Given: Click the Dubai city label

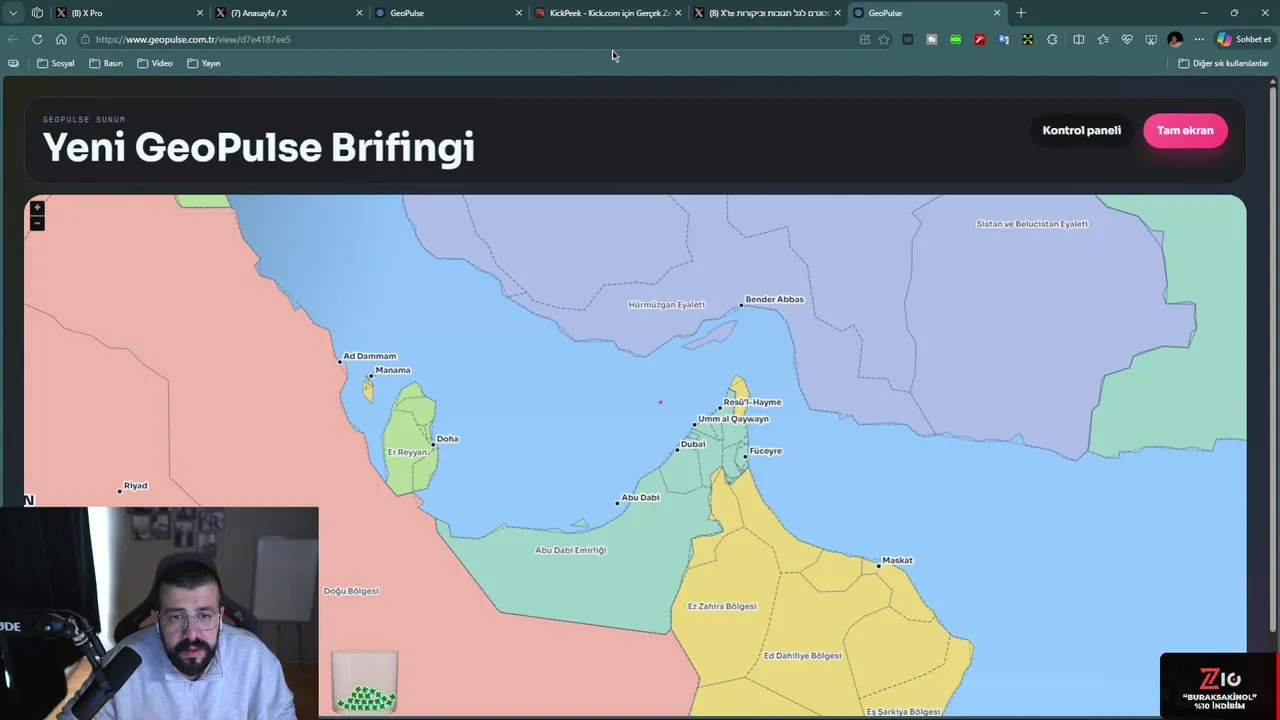Looking at the screenshot, I should (693, 444).
